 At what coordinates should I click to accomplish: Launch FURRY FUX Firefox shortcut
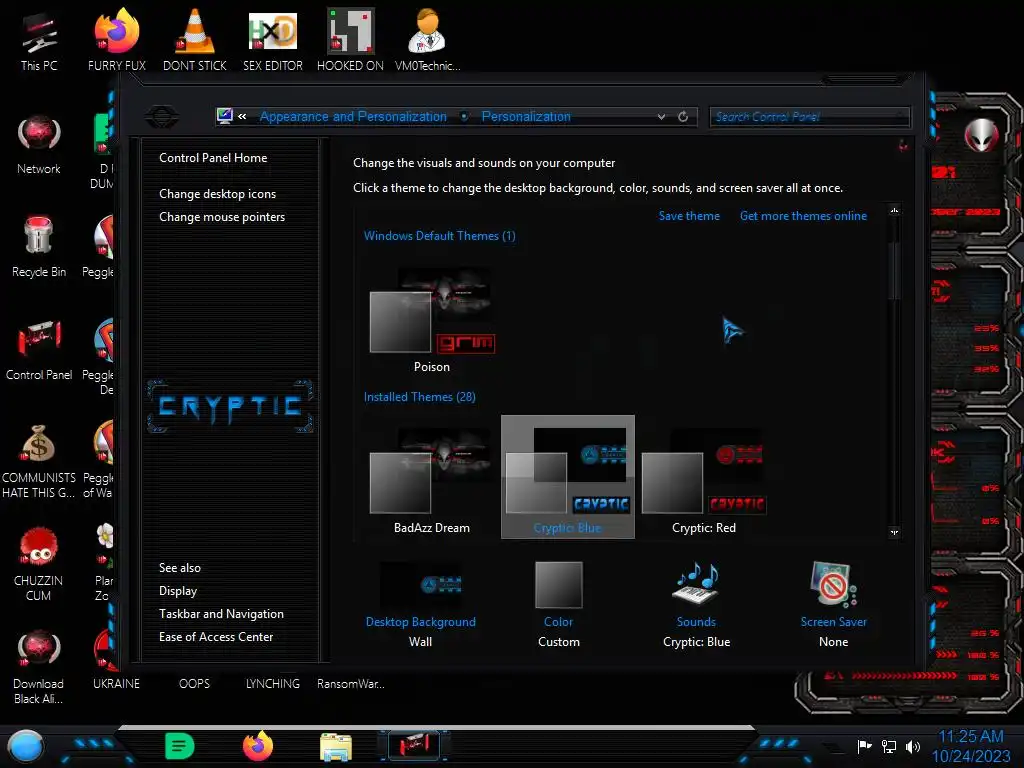click(116, 39)
